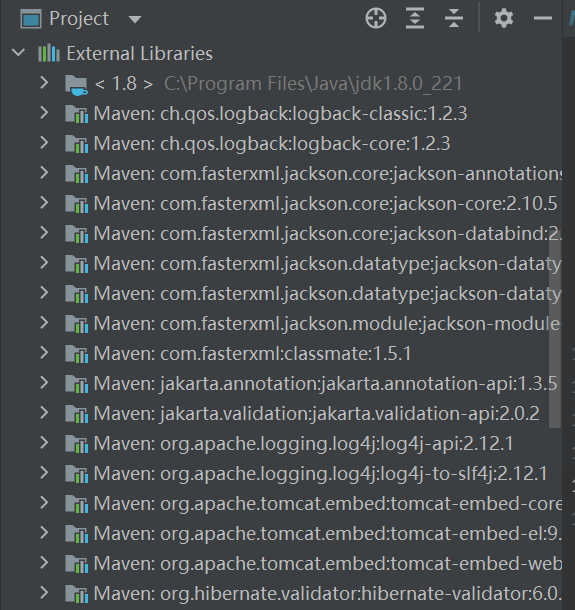Expand the jackson-annotations library node
Viewport: 575px width, 610px height.
coord(44,172)
